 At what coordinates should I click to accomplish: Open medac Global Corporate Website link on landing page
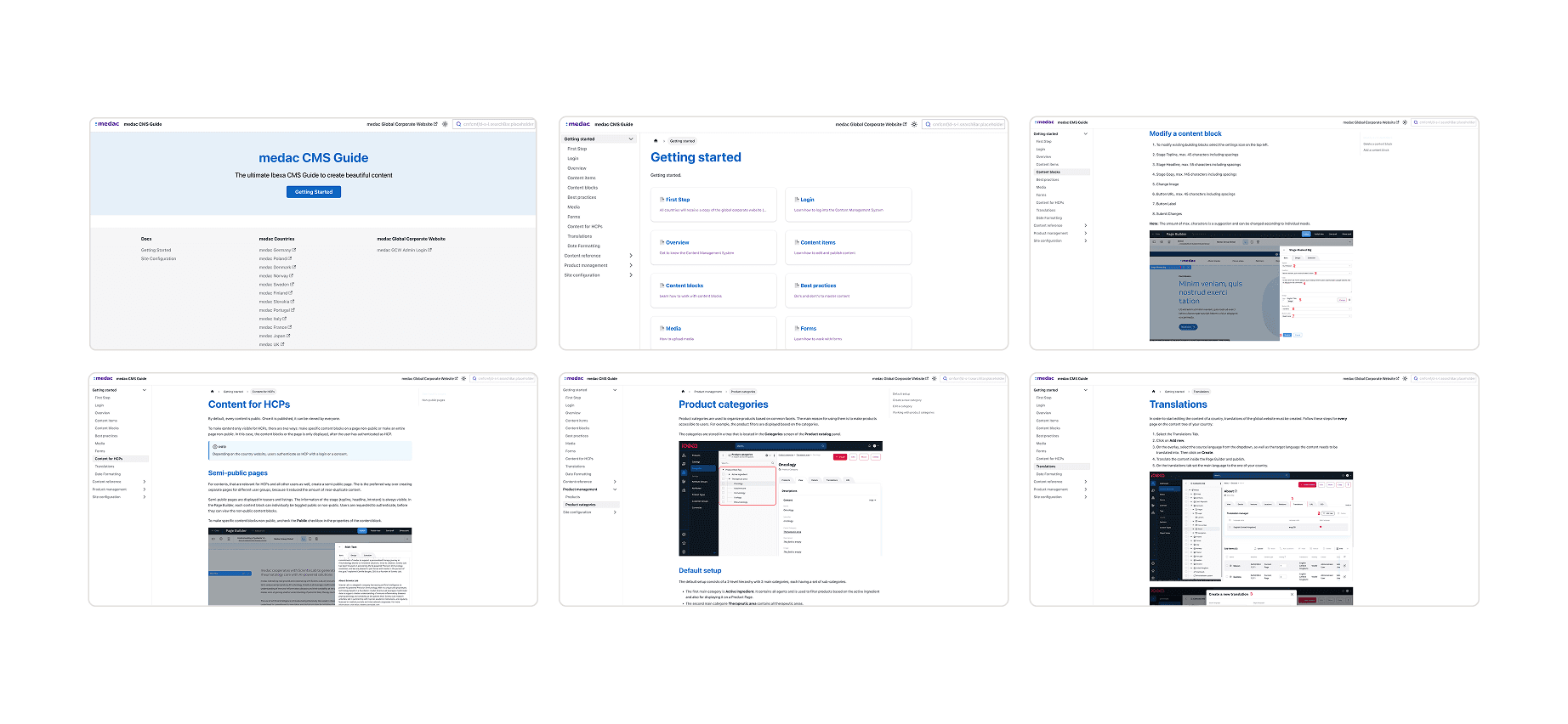point(402,124)
